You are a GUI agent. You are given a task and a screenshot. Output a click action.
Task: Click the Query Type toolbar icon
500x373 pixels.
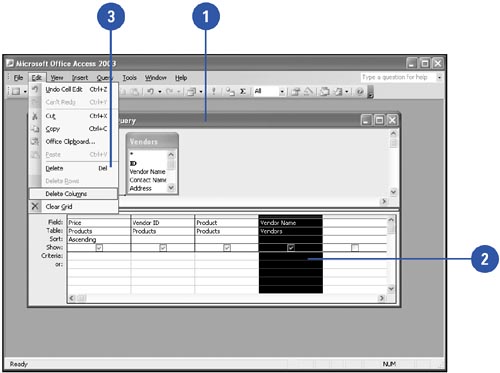pyautogui.click(x=191, y=91)
